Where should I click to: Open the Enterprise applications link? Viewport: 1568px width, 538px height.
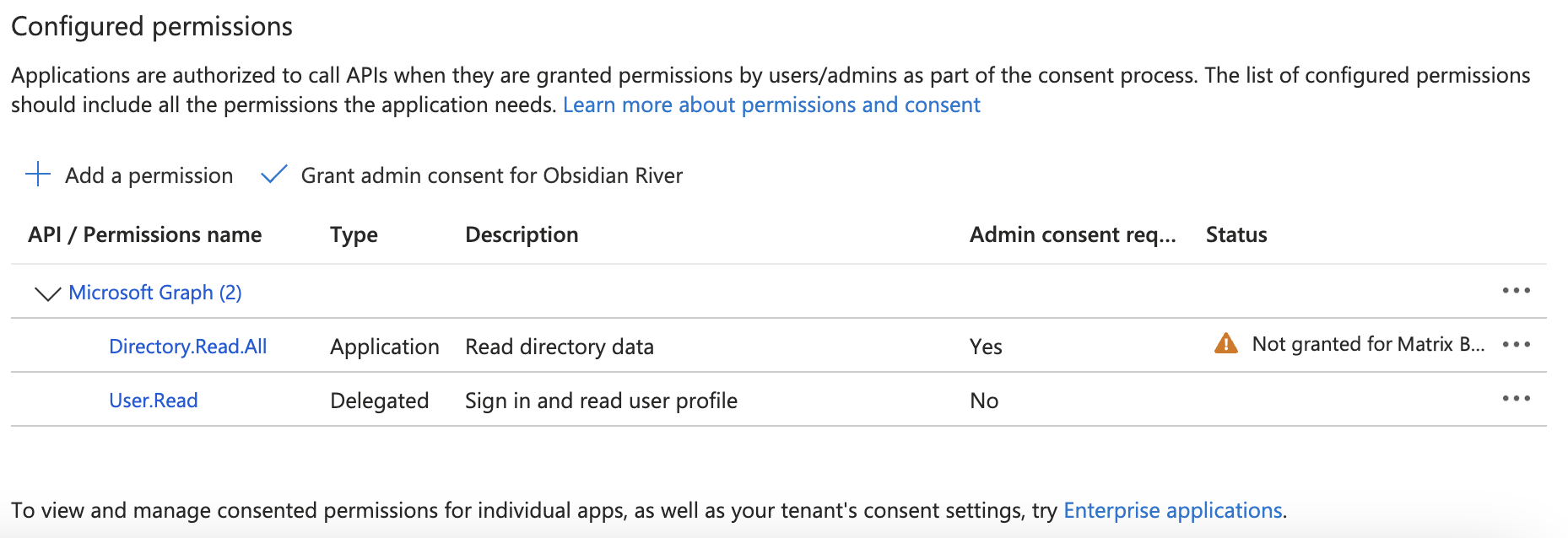(x=1172, y=509)
